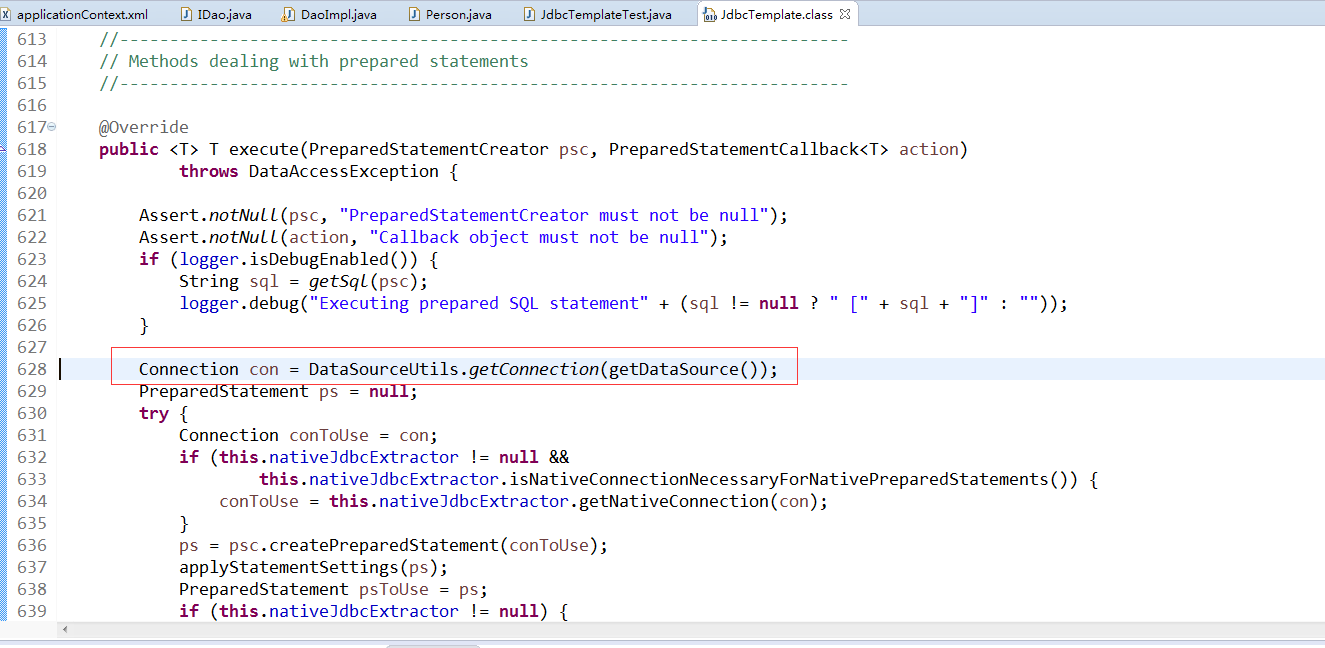Click the "Callback object must not be null" string
The height and width of the screenshot is (648, 1325).
[538, 237]
